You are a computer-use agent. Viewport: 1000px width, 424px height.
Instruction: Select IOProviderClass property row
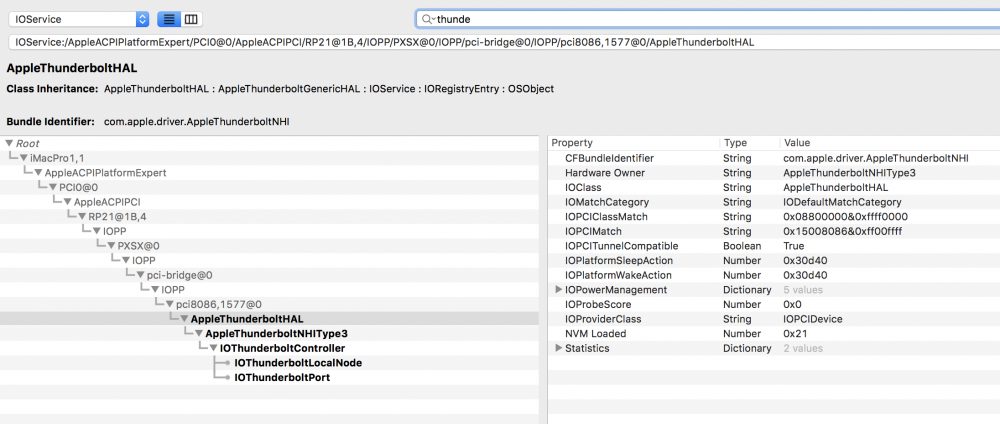(774, 319)
